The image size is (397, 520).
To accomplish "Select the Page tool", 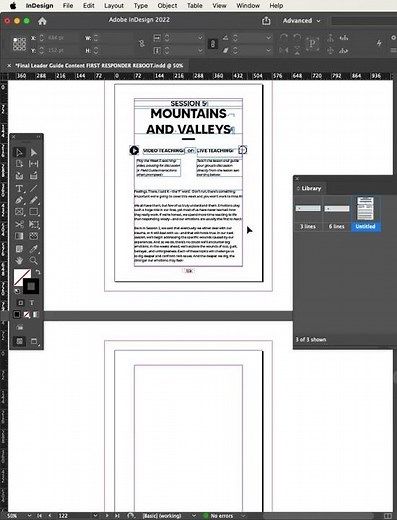I will pyautogui.click(x=19, y=164).
